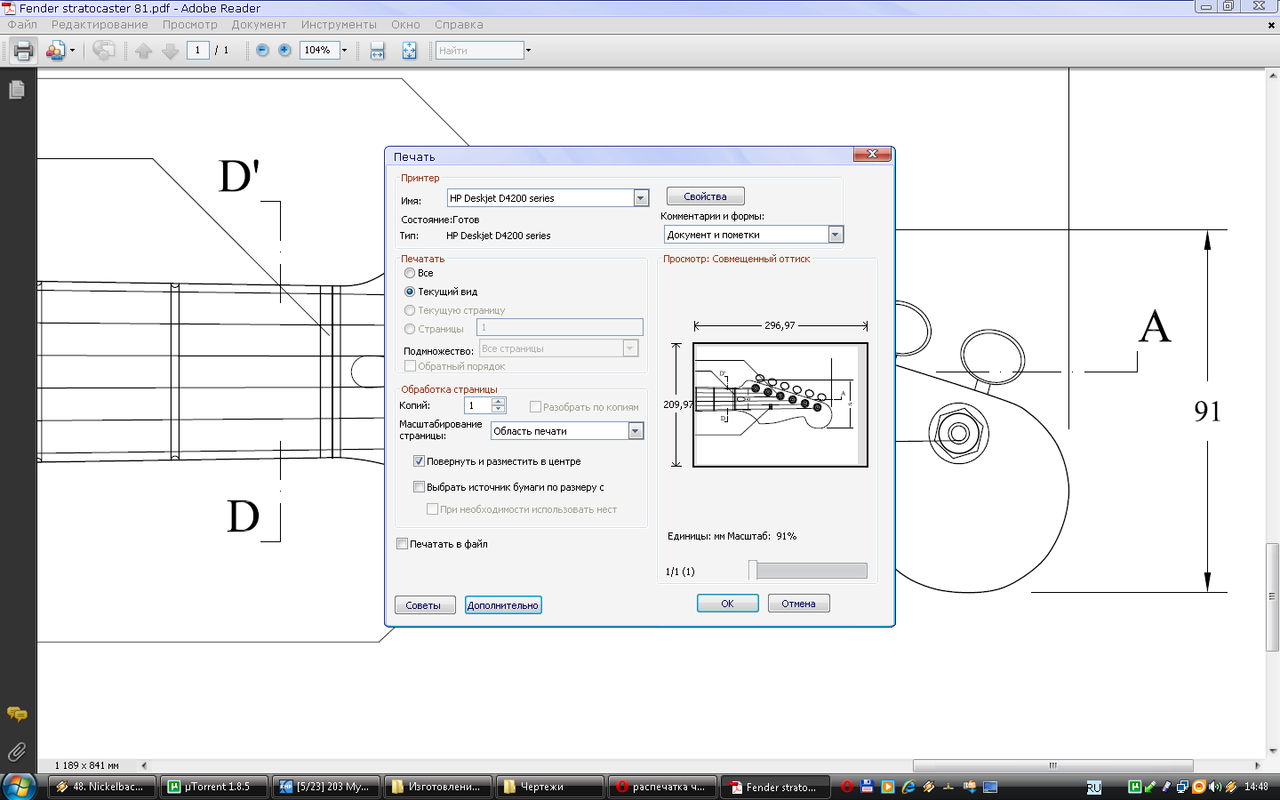The width and height of the screenshot is (1280, 800).
Task: Check 'Печатать в файл' option
Action: tap(402, 544)
